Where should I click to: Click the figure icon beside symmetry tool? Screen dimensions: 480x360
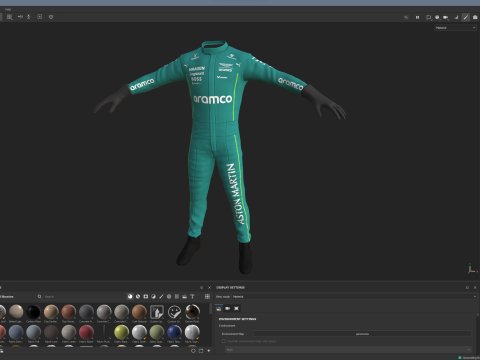coord(29,17)
